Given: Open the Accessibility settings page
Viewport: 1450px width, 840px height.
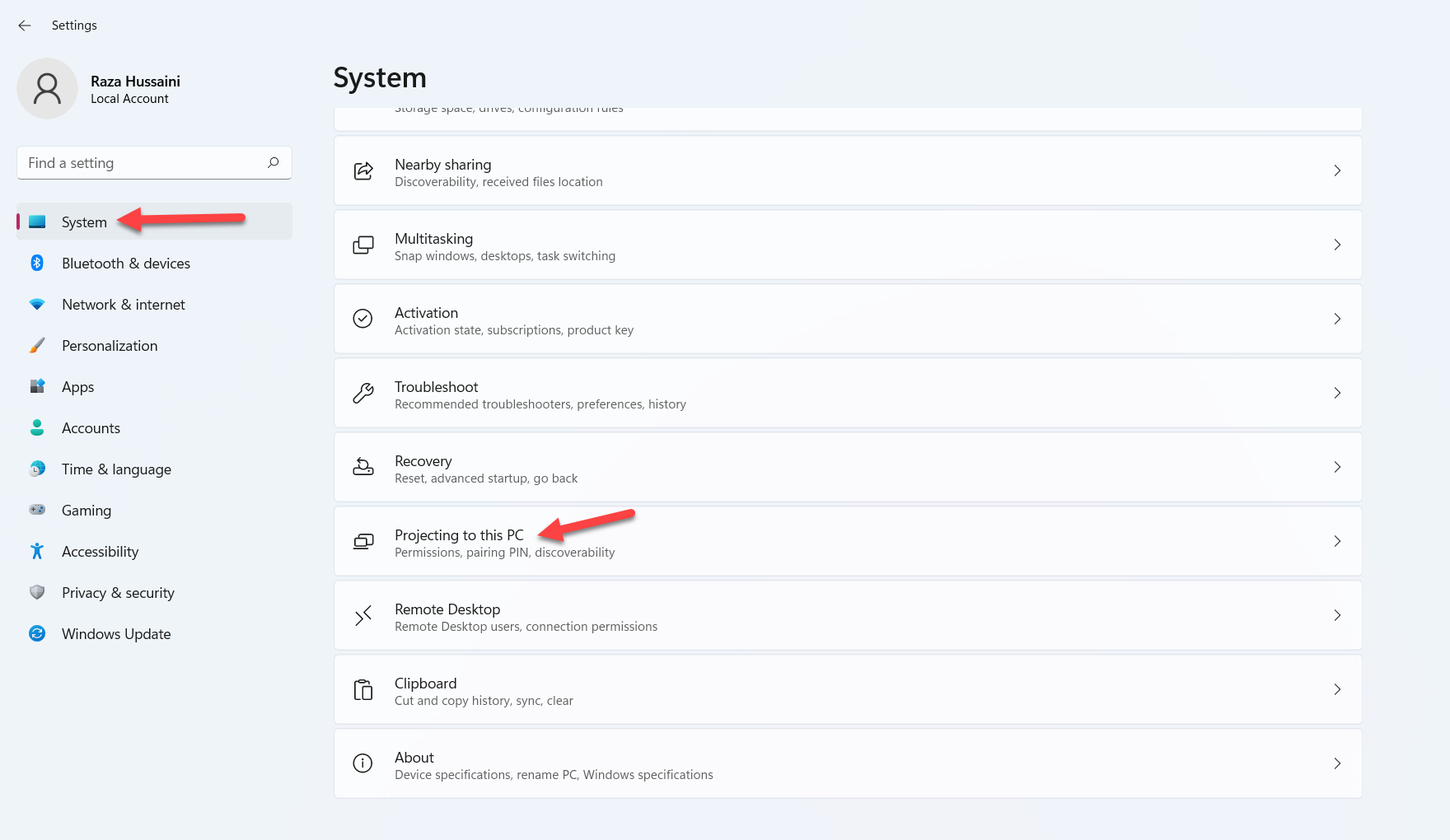Looking at the screenshot, I should click(x=100, y=552).
